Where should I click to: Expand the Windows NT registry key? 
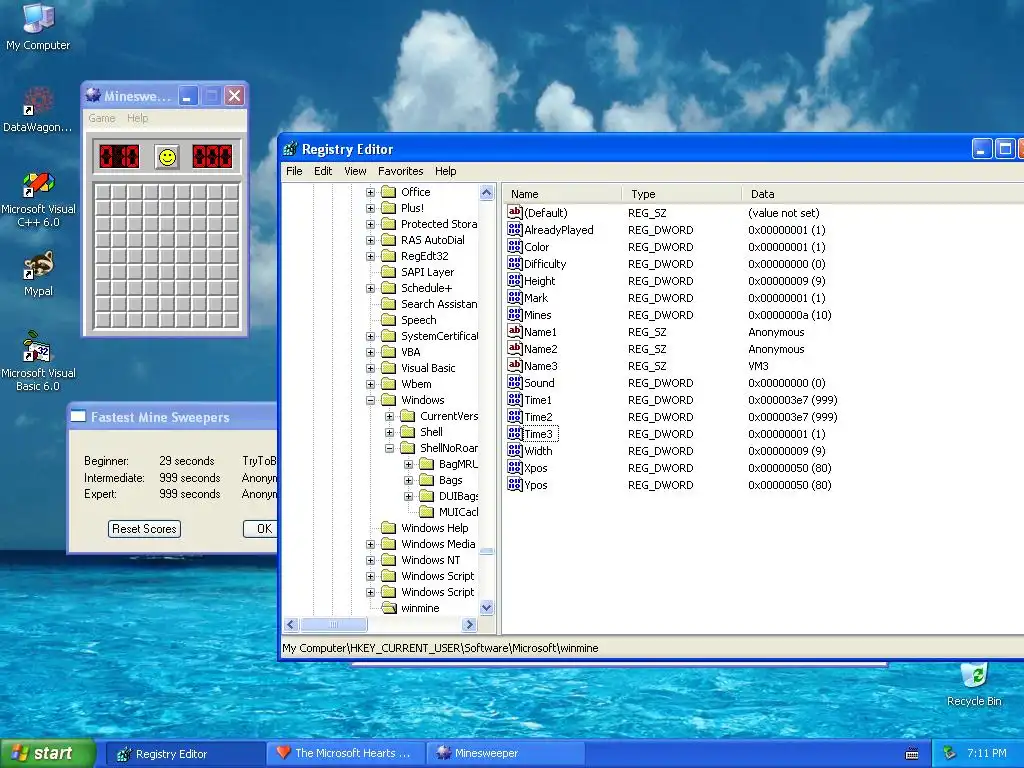tap(370, 560)
